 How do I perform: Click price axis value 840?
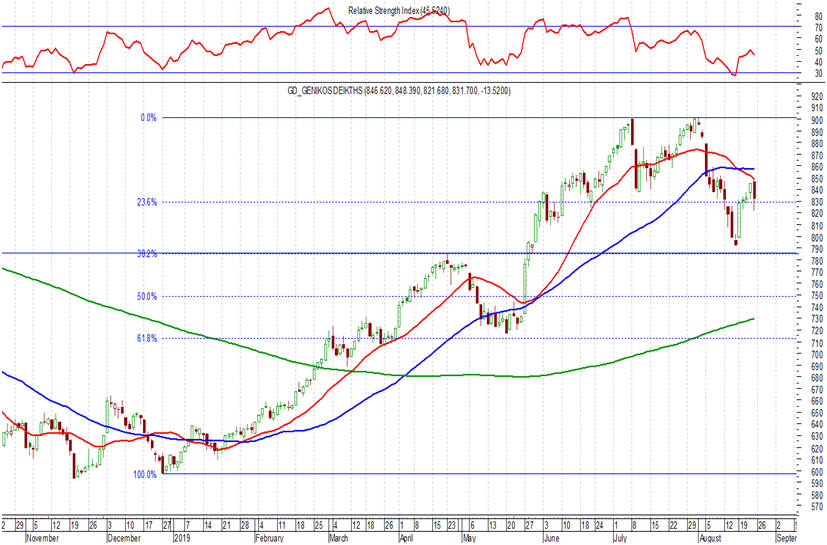(x=818, y=190)
